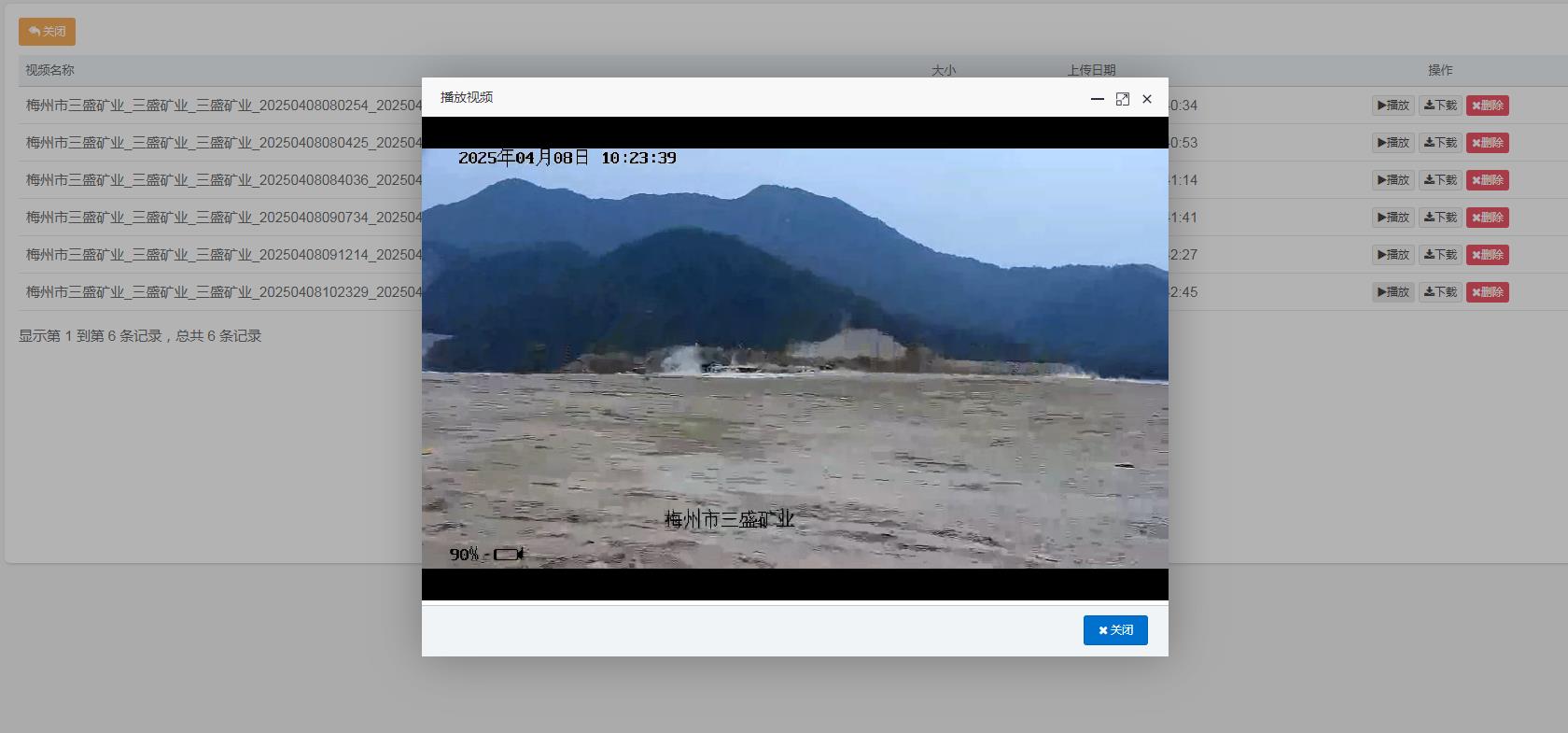Download the 20250408091214 video file
Image resolution: width=1568 pixels, height=733 pixels.
[1440, 255]
